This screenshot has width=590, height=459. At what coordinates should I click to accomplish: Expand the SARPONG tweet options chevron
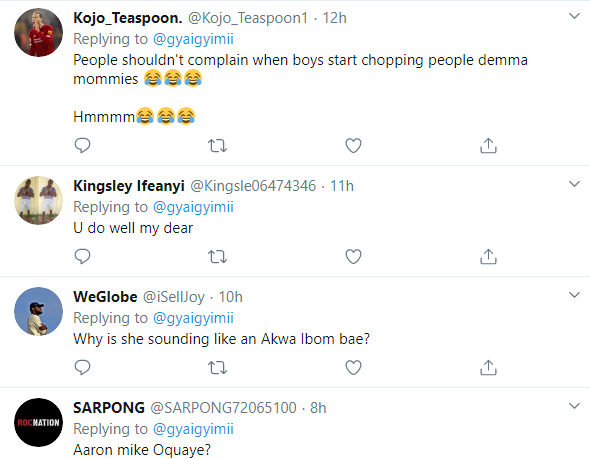tap(574, 406)
